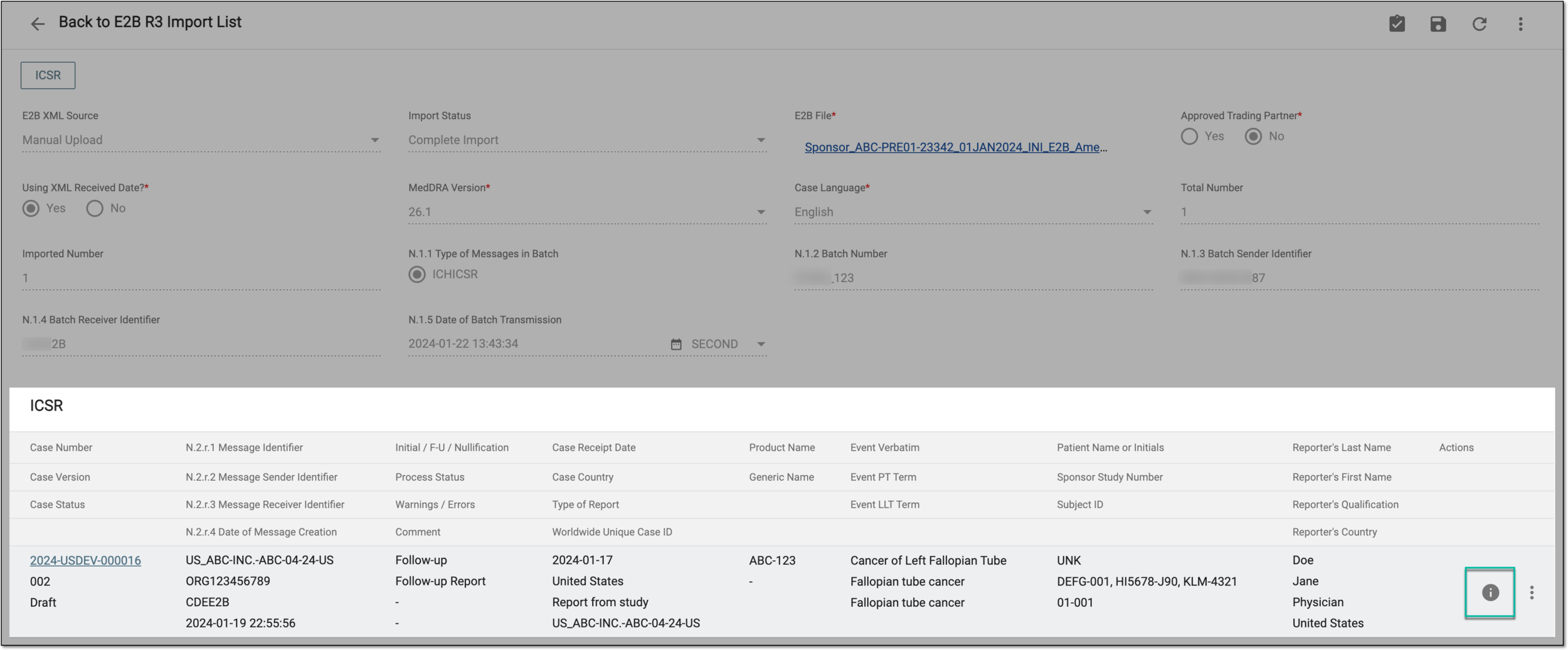Click the N.1.2 Batch Number field
1568x650 pixels.
coord(973,278)
